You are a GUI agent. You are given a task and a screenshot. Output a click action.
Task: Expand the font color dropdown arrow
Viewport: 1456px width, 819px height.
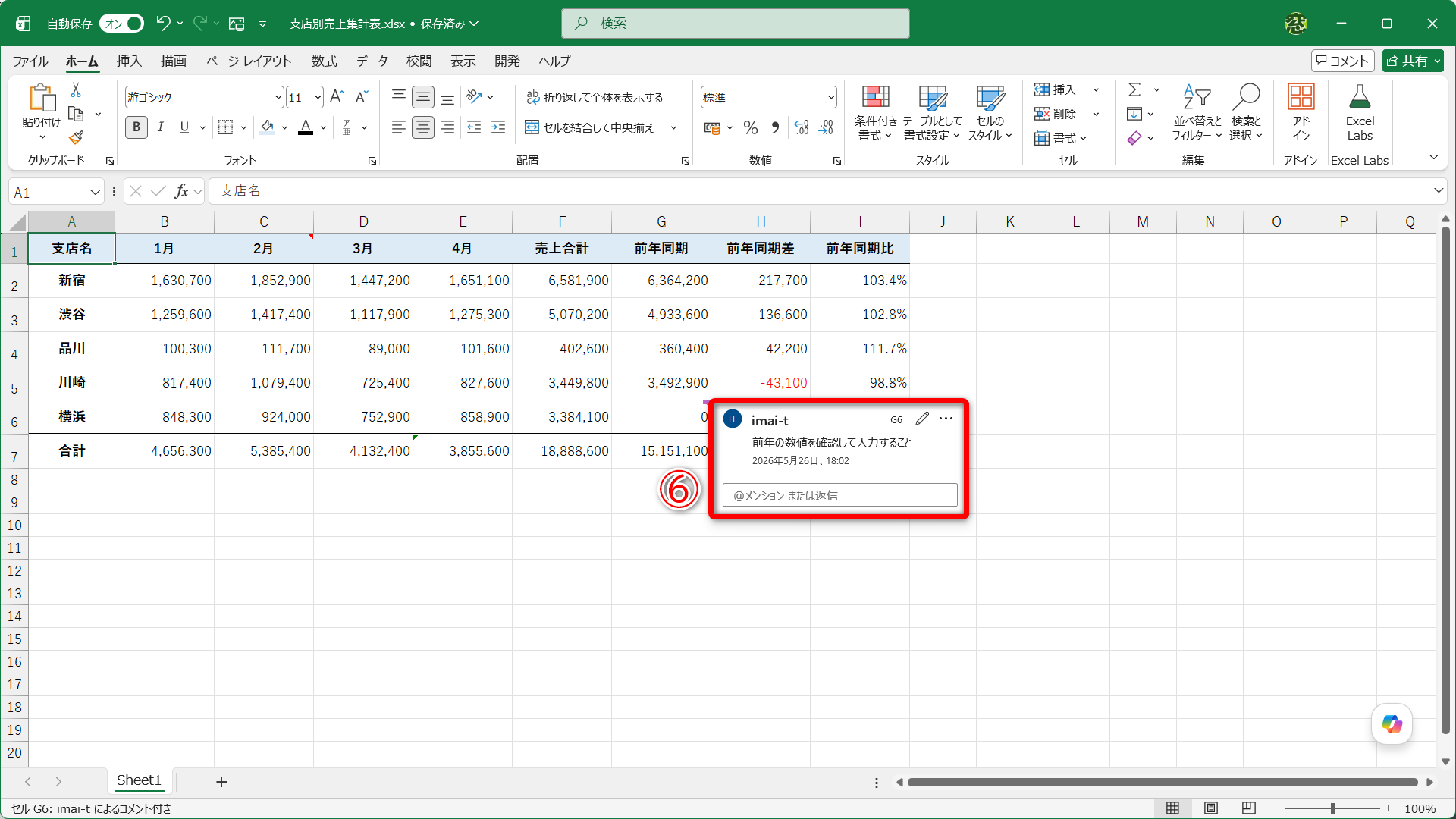(x=323, y=127)
